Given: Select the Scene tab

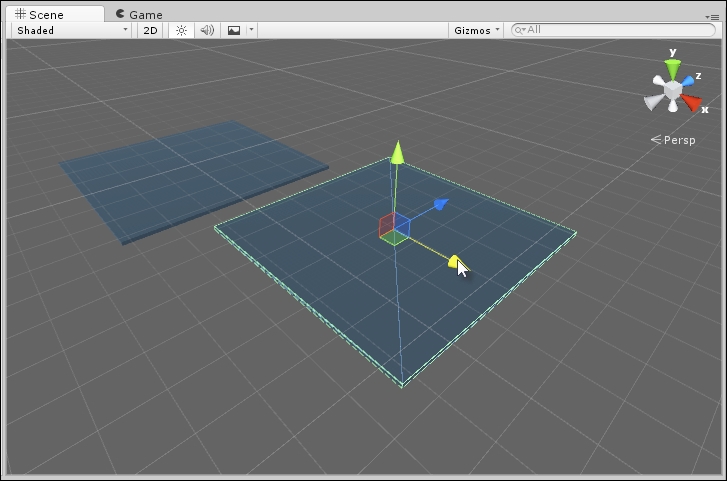Looking at the screenshot, I should click(x=46, y=15).
